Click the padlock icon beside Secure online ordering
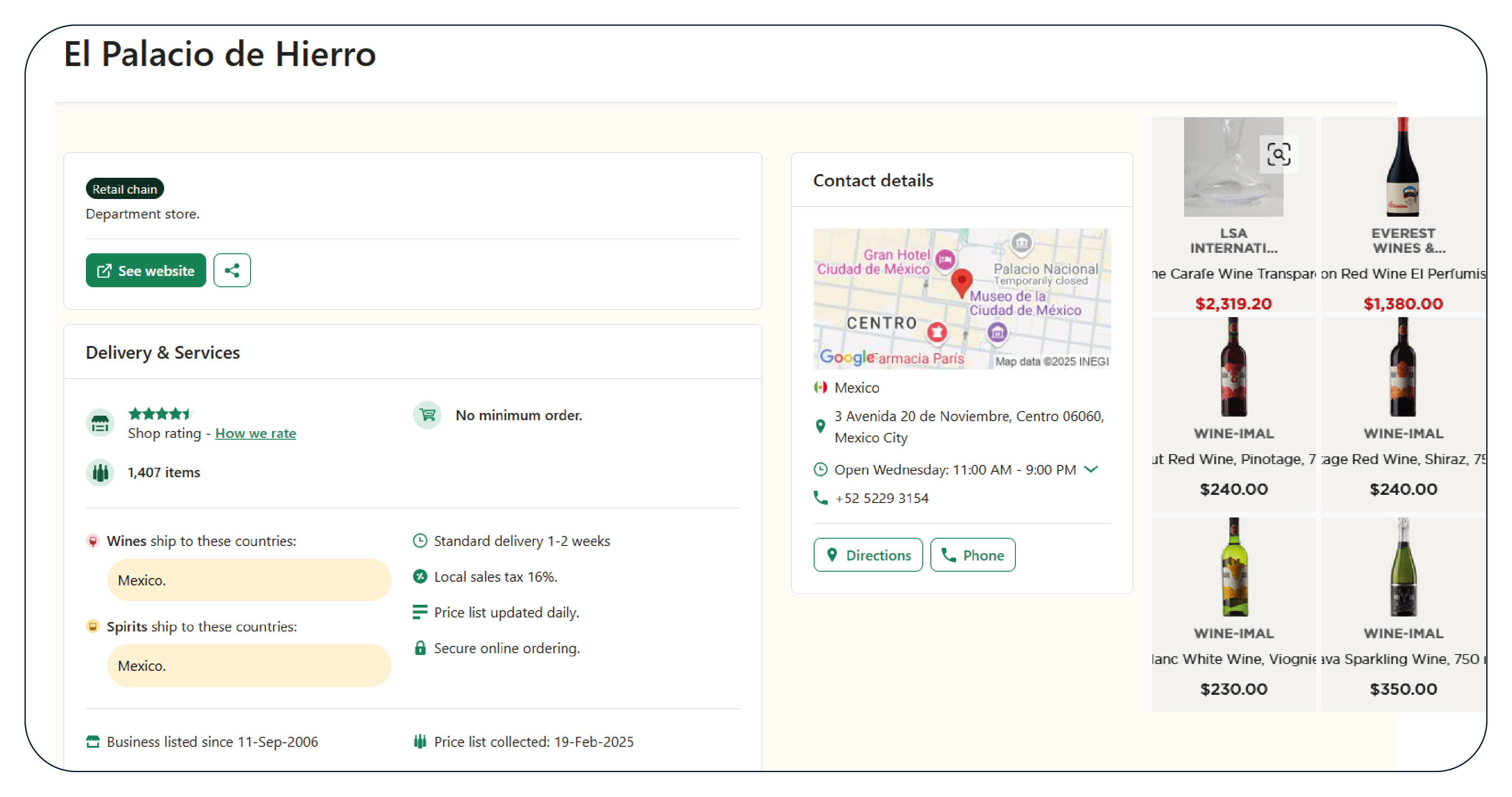Viewport: 1512px width, 797px height. tap(420, 648)
